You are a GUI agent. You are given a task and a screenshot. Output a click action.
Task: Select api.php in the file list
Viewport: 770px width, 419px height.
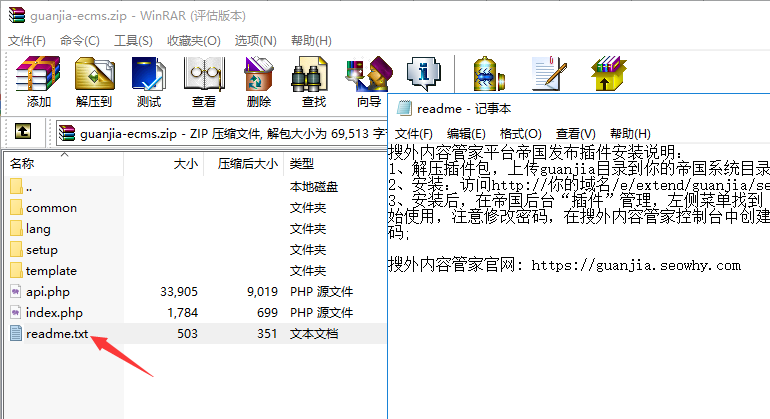(x=47, y=292)
